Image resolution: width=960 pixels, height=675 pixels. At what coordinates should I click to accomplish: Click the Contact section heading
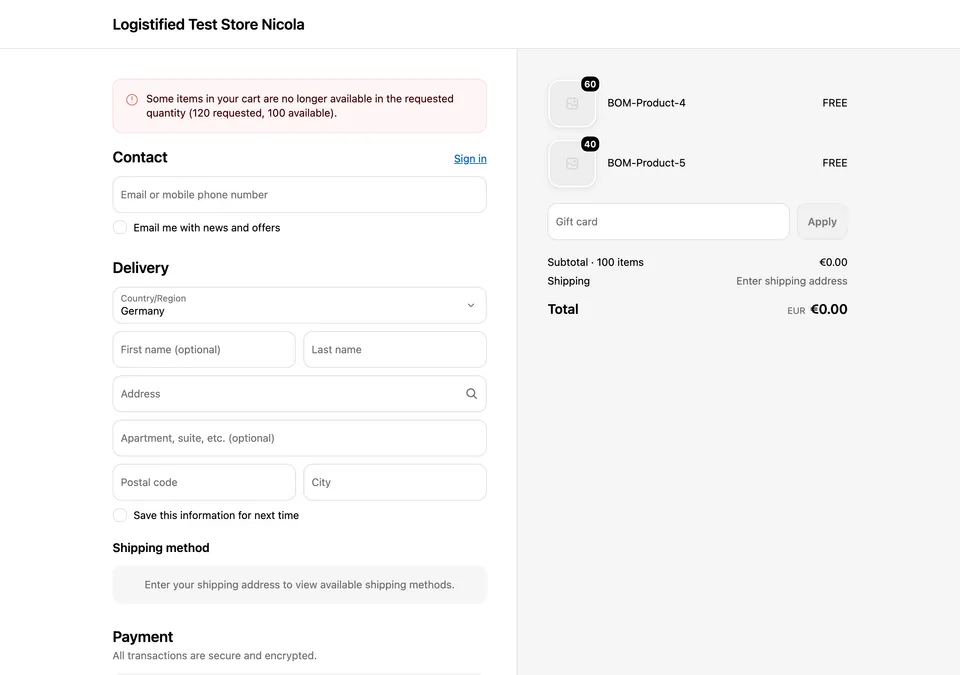(140, 157)
